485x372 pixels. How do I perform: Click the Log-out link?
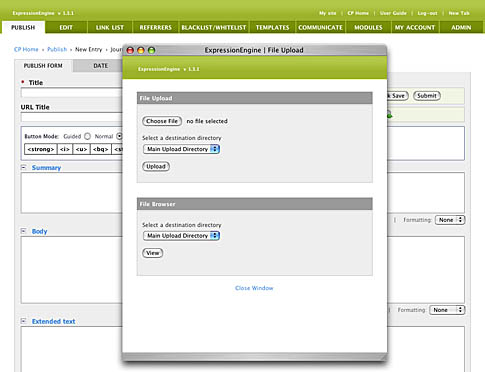pyautogui.click(x=427, y=13)
